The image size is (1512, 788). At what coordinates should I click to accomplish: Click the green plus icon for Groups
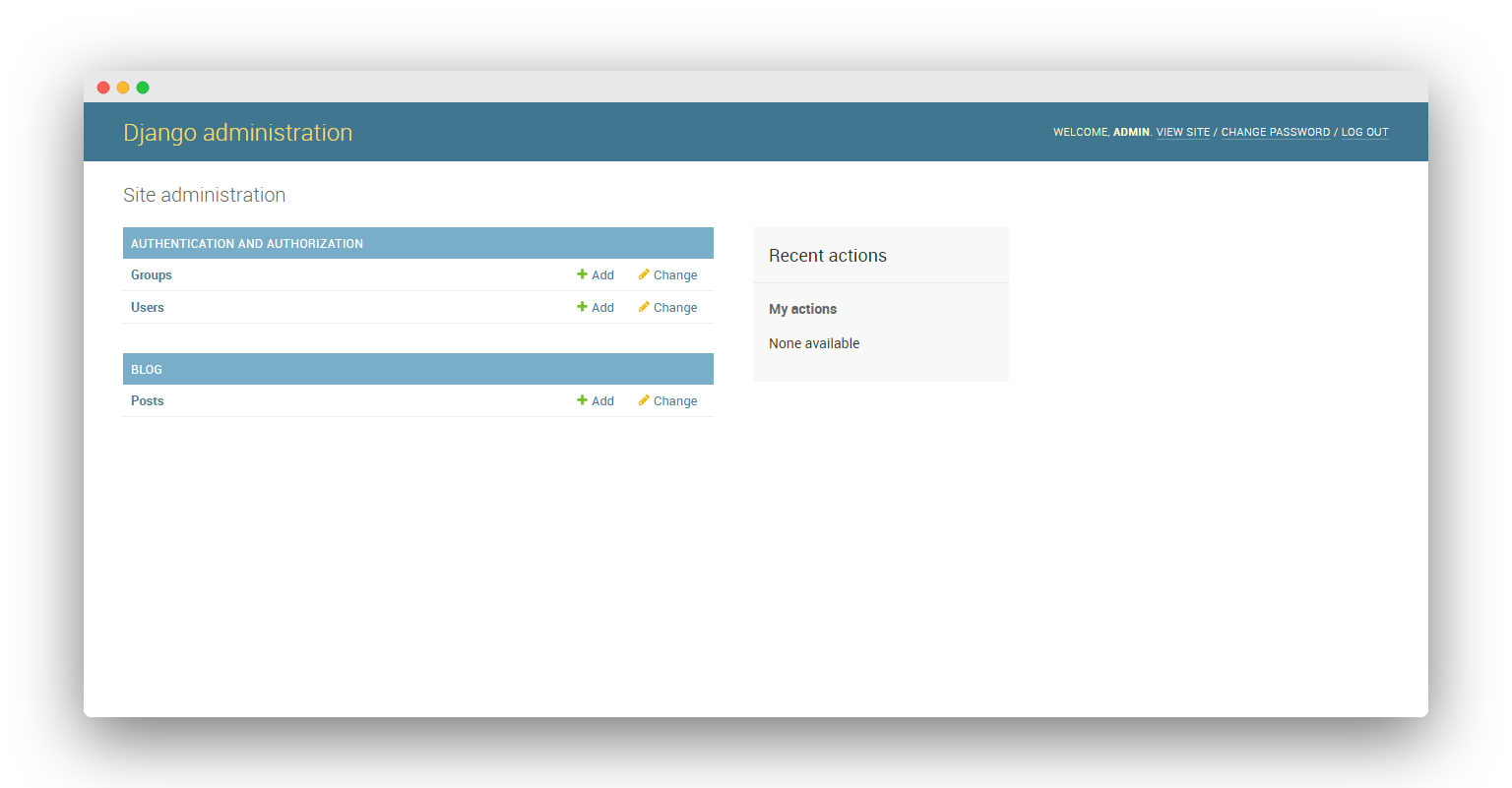582,274
